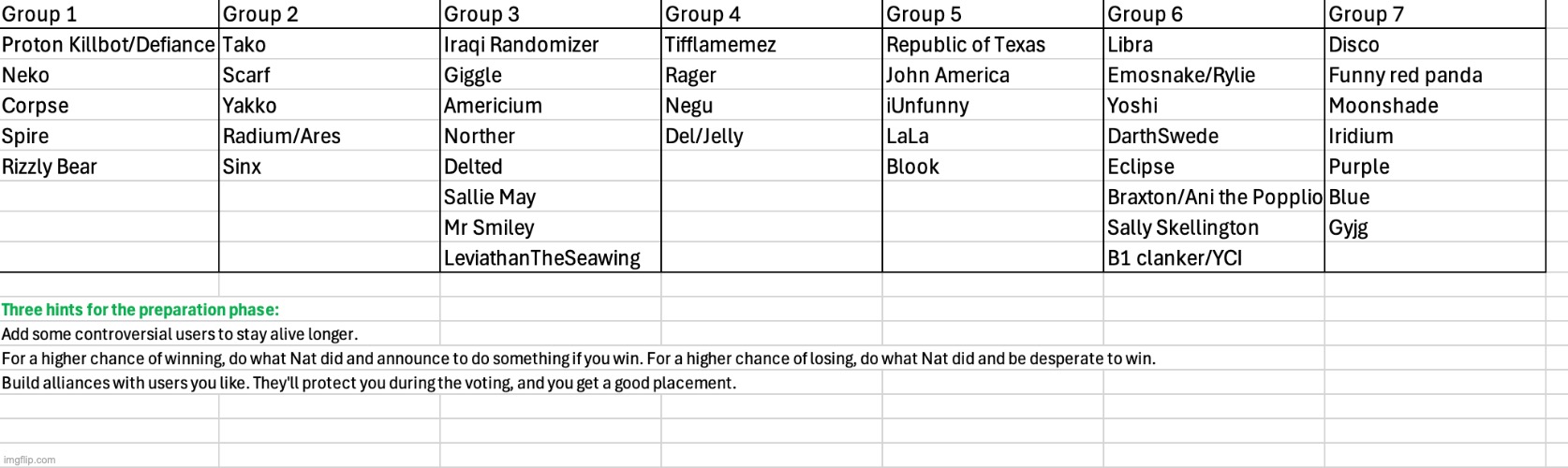1568x468 pixels.
Task: Select the Tifflamemez cell
Action: point(772,44)
